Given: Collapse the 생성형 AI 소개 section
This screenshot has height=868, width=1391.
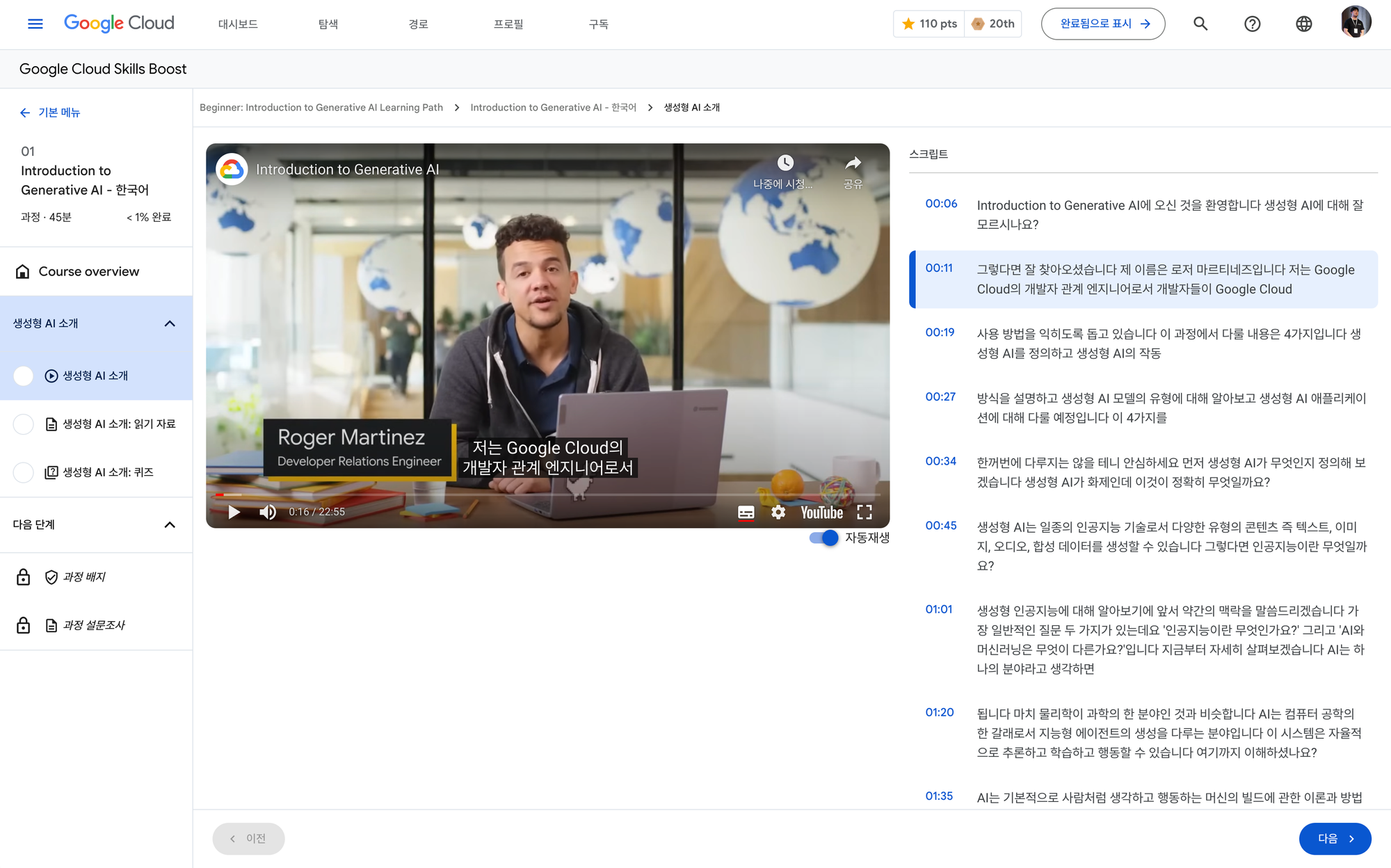Looking at the screenshot, I should tap(170, 323).
